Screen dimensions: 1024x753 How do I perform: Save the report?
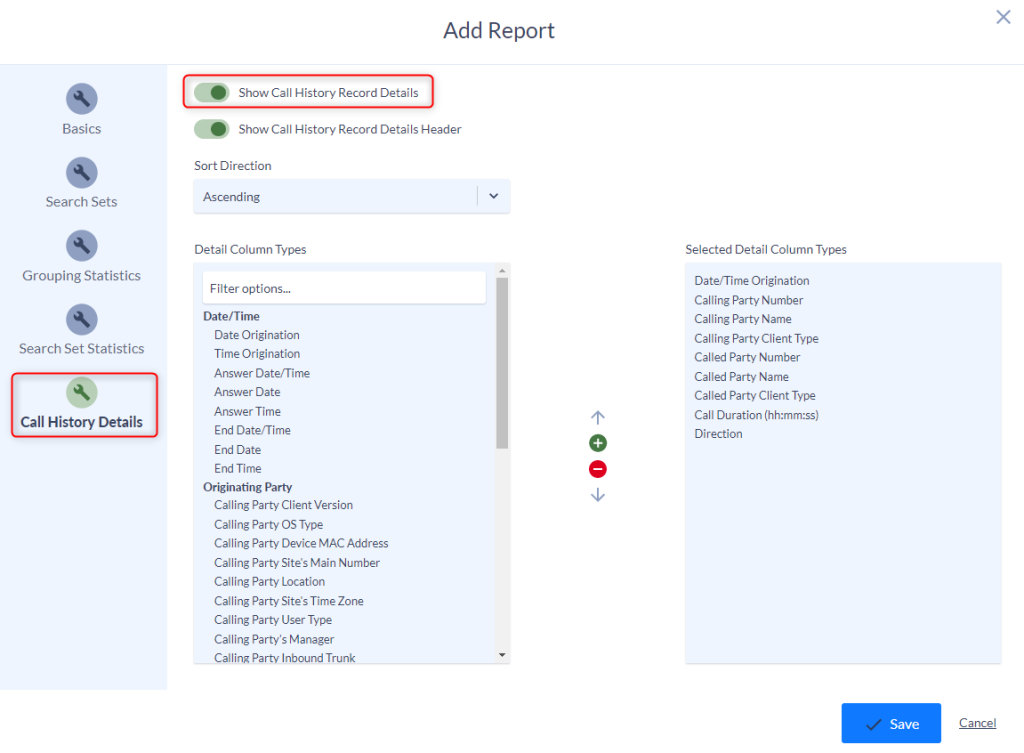tap(891, 724)
